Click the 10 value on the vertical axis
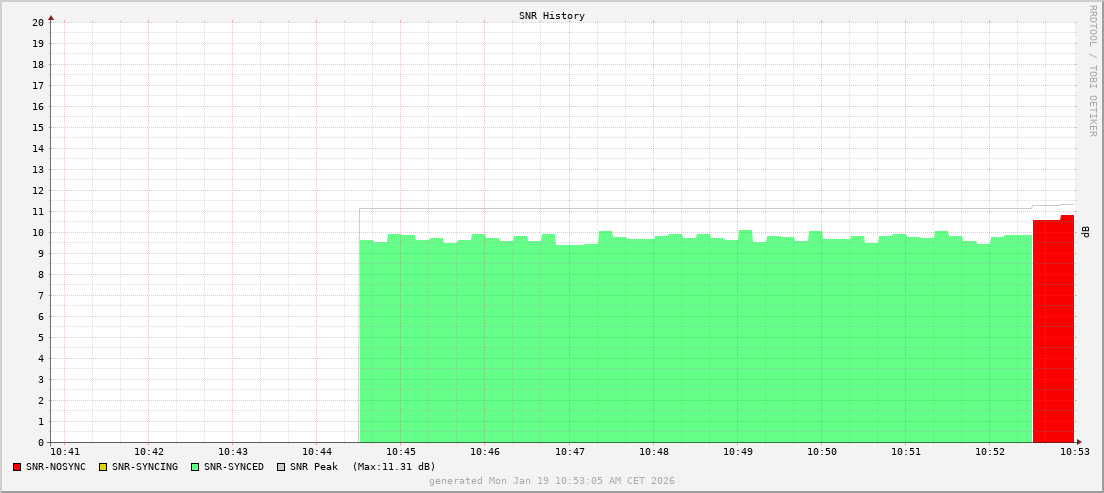Viewport: 1104px width, 493px height. tap(38, 232)
